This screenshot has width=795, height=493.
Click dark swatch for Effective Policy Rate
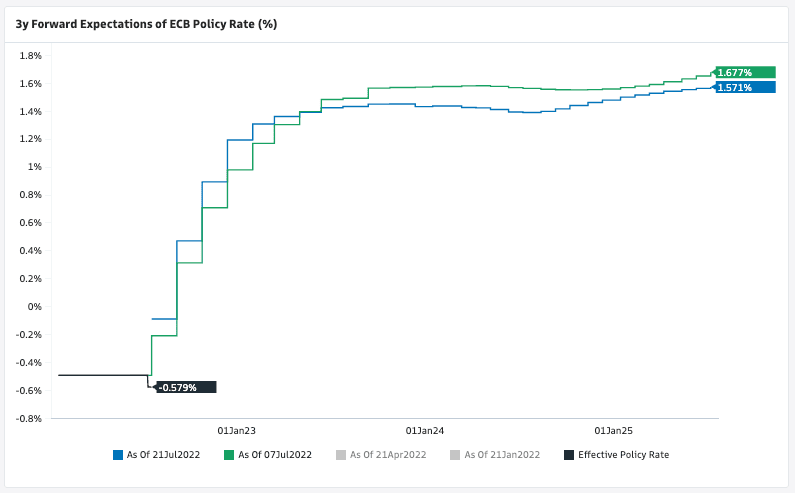tap(569, 455)
